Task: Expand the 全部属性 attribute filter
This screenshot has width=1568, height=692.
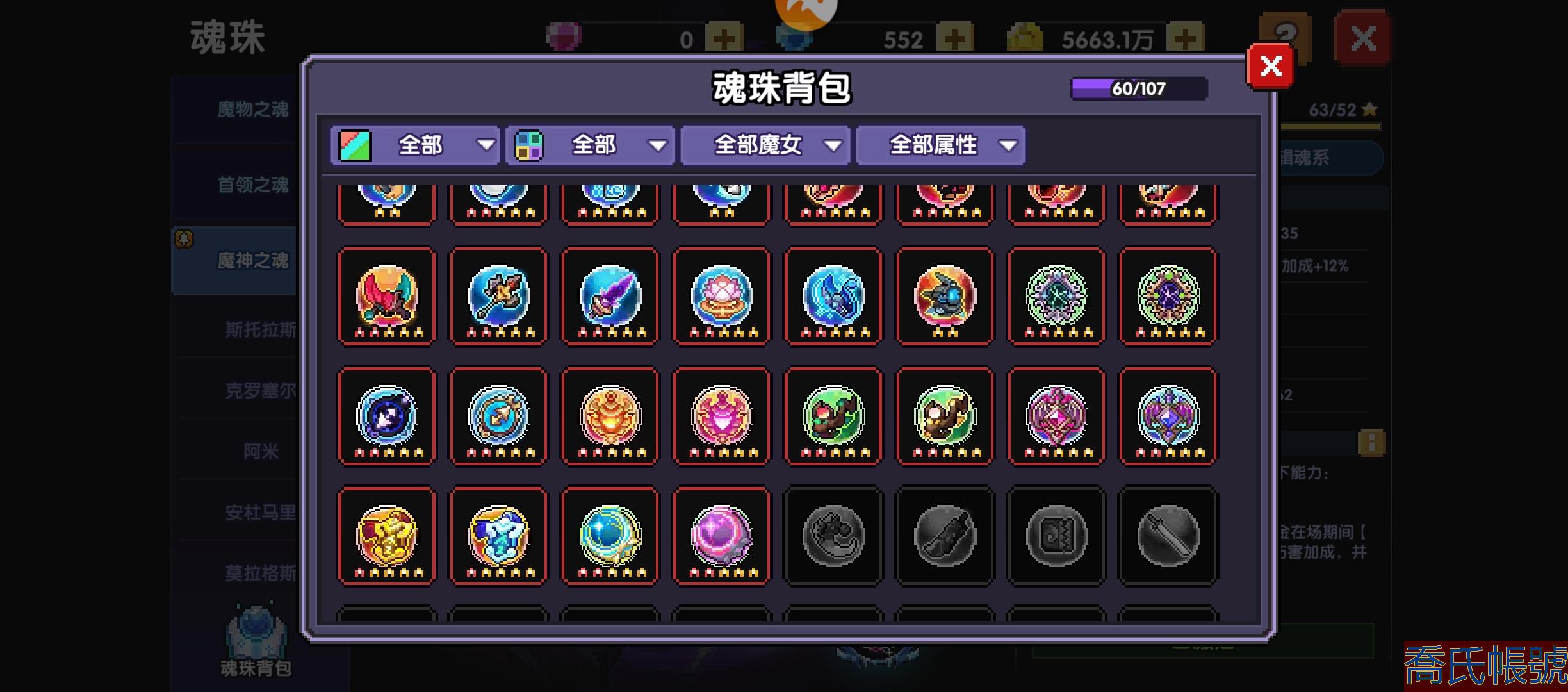Action: pyautogui.click(x=941, y=145)
